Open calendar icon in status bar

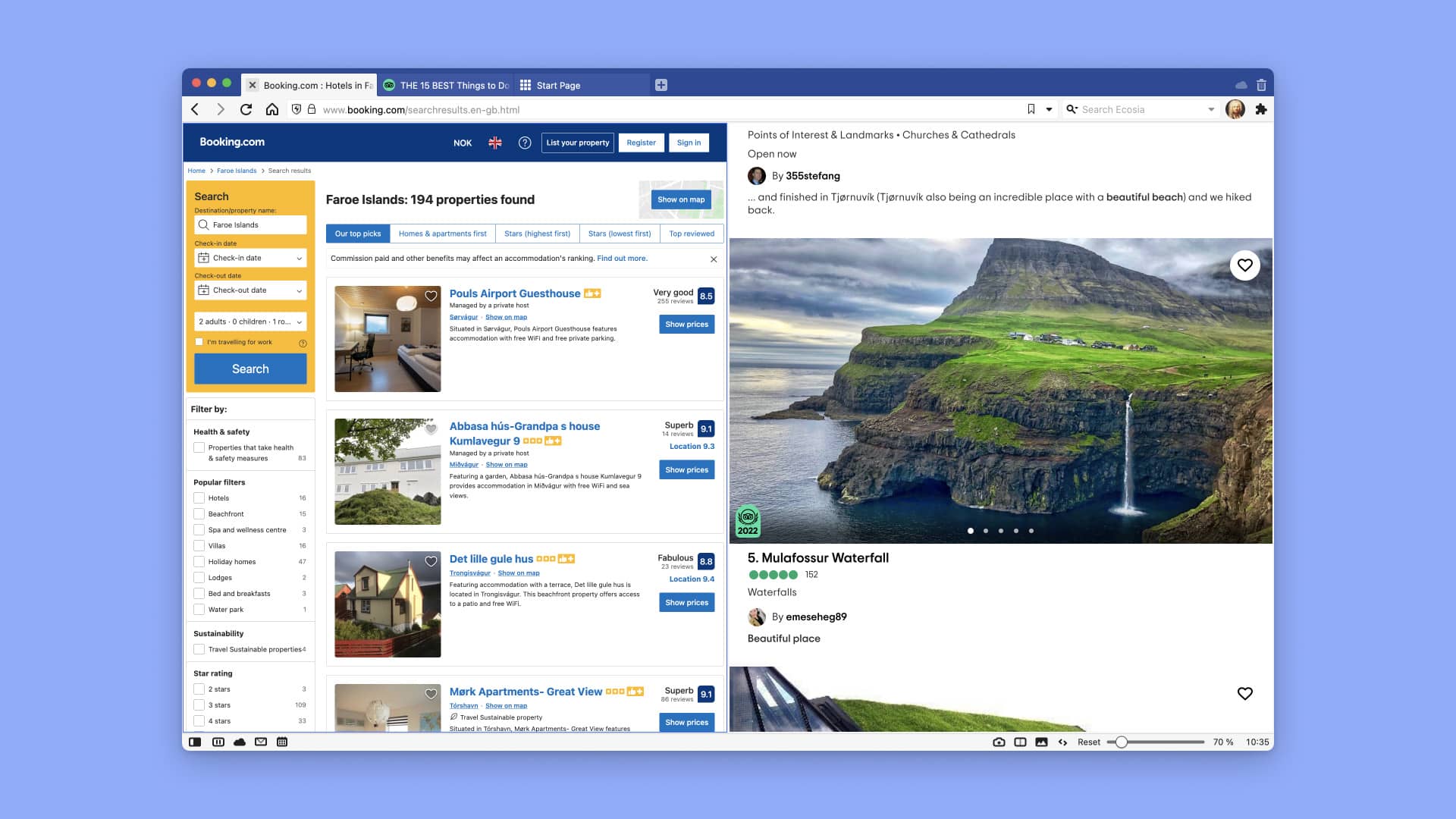click(x=282, y=742)
